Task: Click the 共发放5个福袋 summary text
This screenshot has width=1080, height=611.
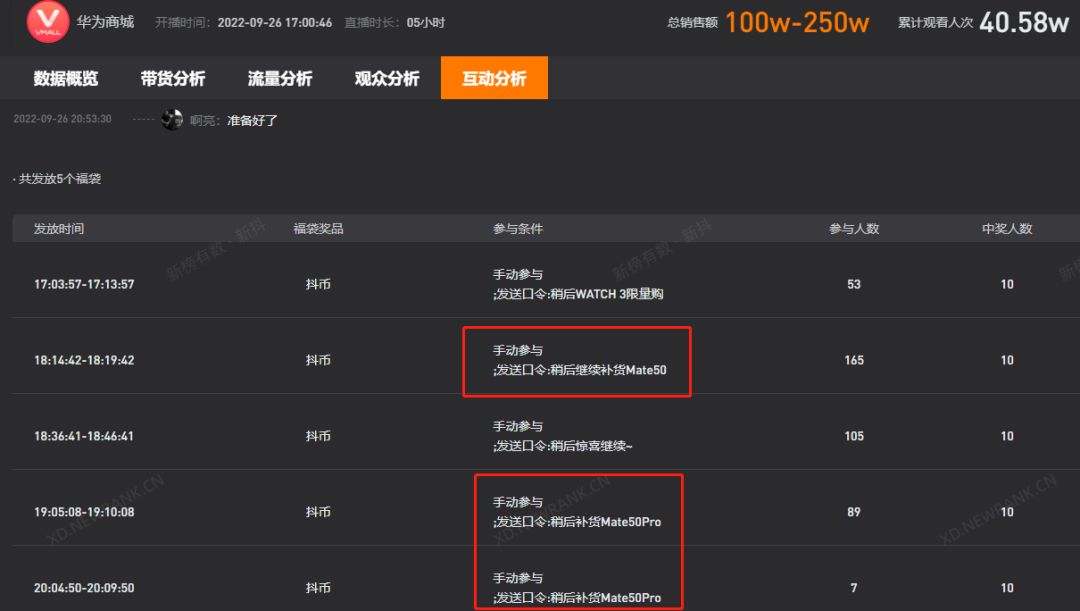Action: pyautogui.click(x=59, y=179)
